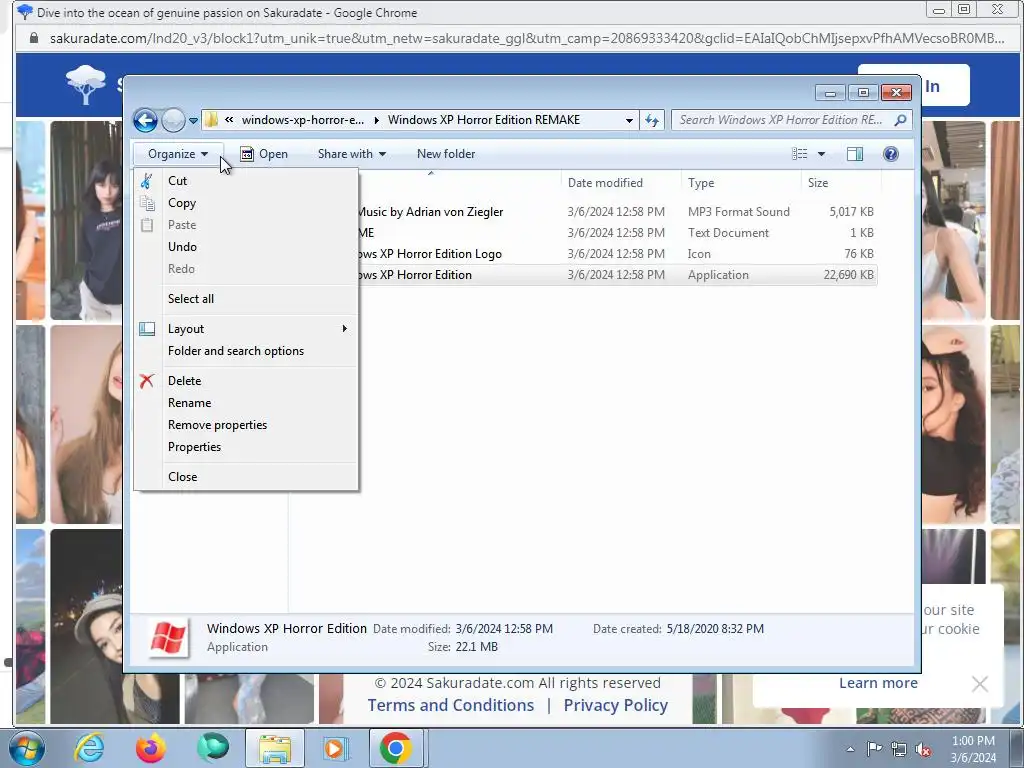
Task: Choose Remove properties menu entry
Action: click(246, 425)
